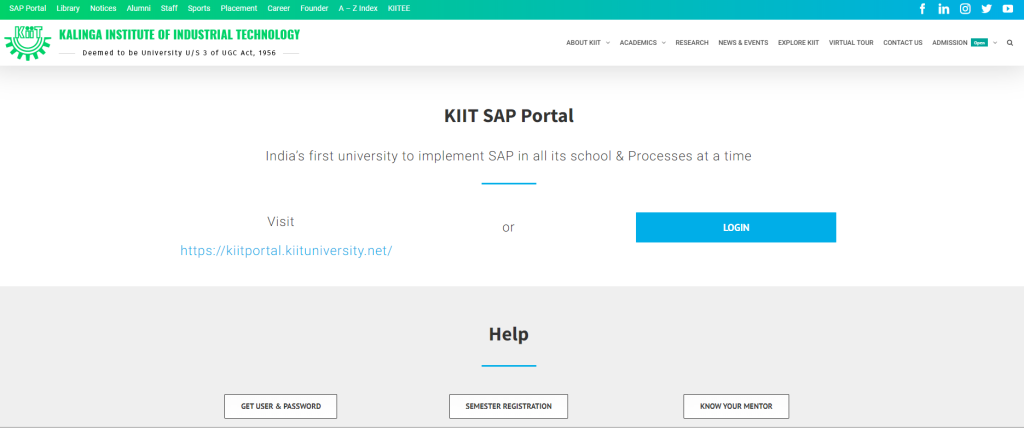Click the blue LOGIN button
The height and width of the screenshot is (428, 1024).
[736, 227]
